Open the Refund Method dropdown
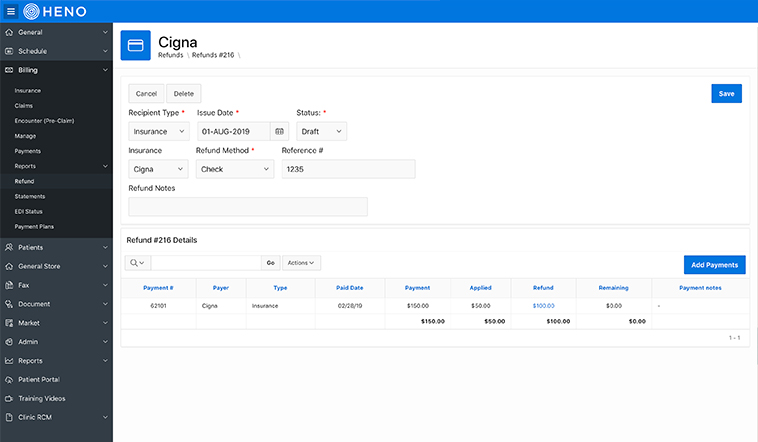 (235, 169)
